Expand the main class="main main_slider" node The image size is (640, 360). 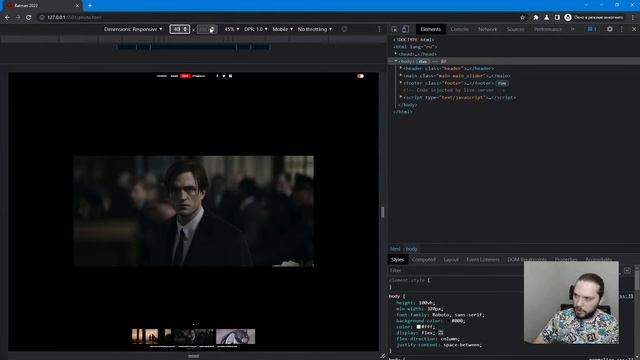tap(401, 76)
